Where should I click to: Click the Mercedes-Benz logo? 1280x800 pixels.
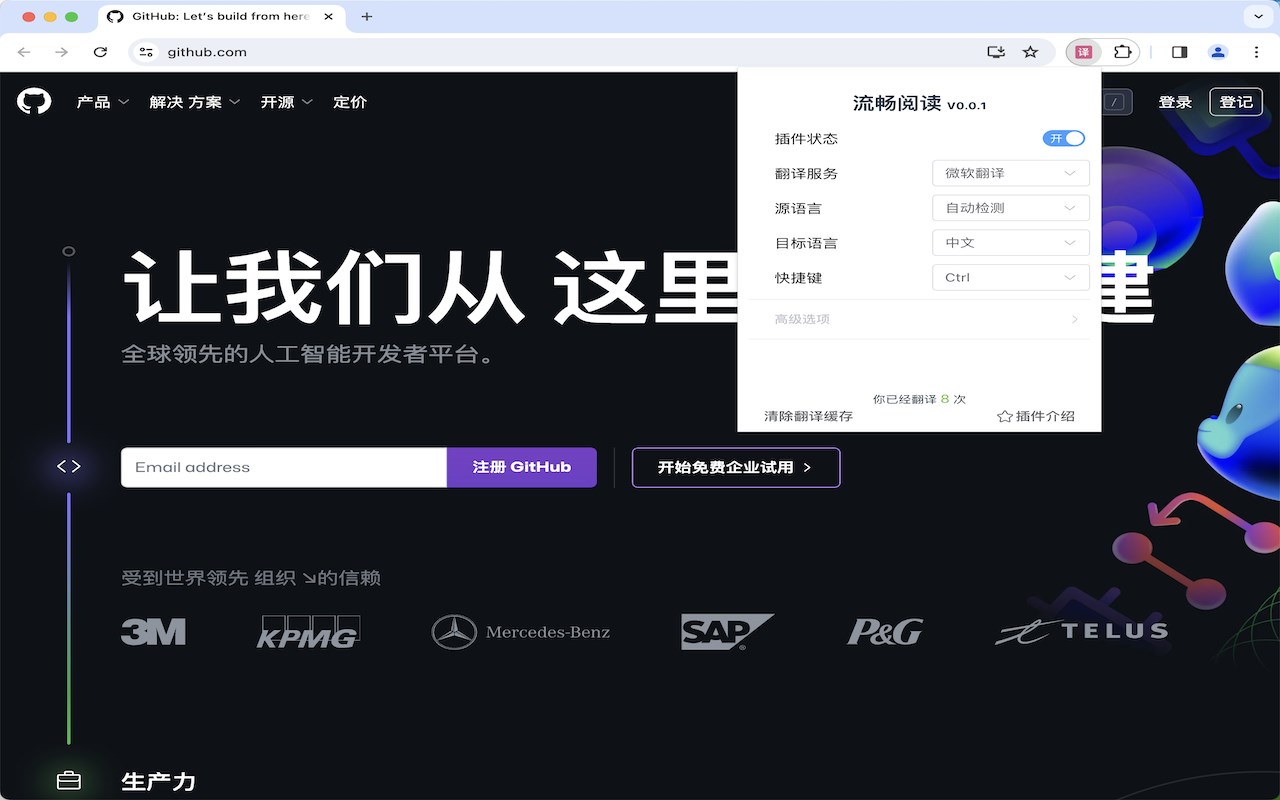tap(520, 632)
